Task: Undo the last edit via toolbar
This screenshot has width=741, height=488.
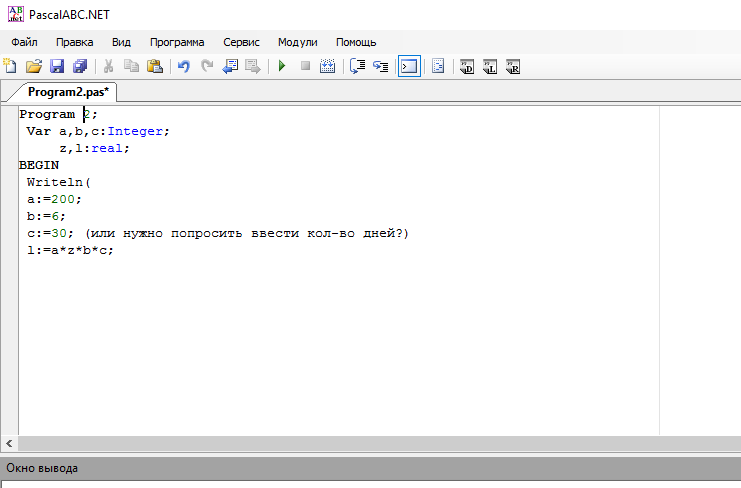Action: [x=184, y=67]
